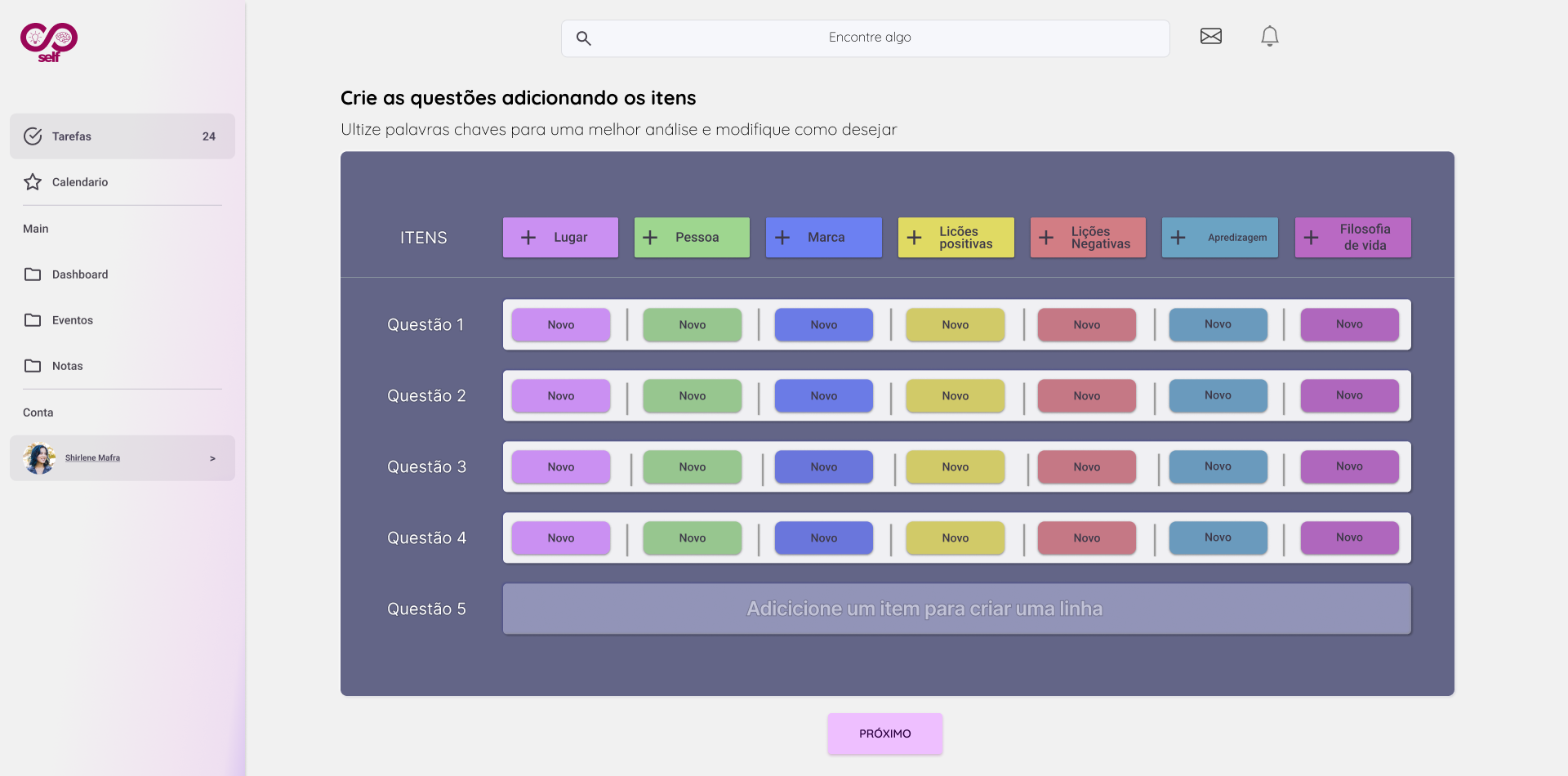Click the Self infinity logo

[x=49, y=42]
